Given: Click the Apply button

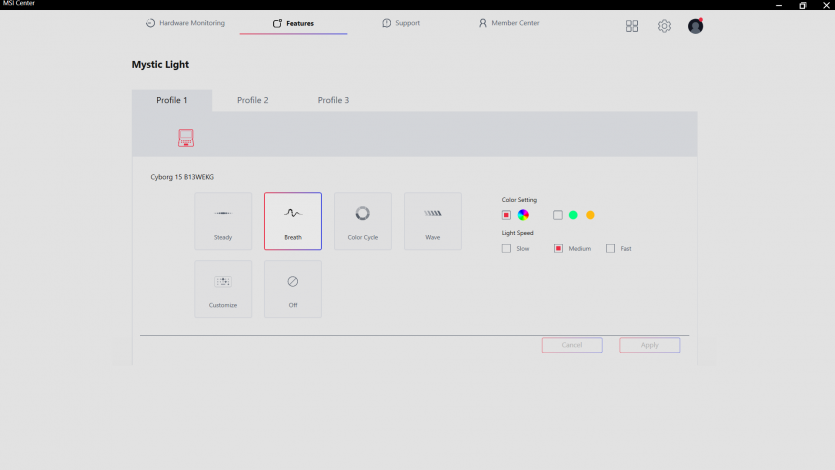Looking at the screenshot, I should [x=649, y=345].
